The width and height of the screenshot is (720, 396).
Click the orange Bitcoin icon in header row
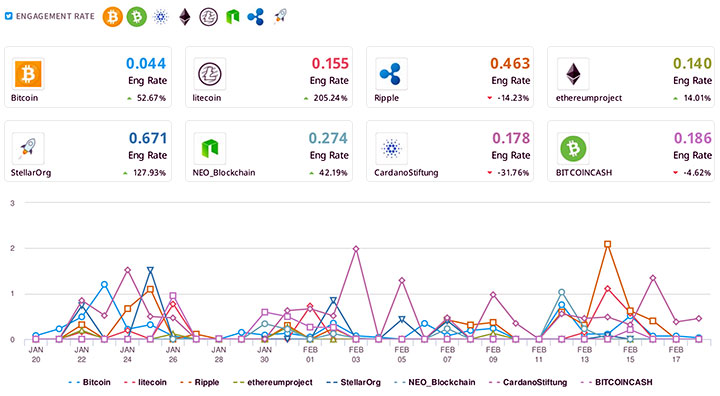coord(112,17)
